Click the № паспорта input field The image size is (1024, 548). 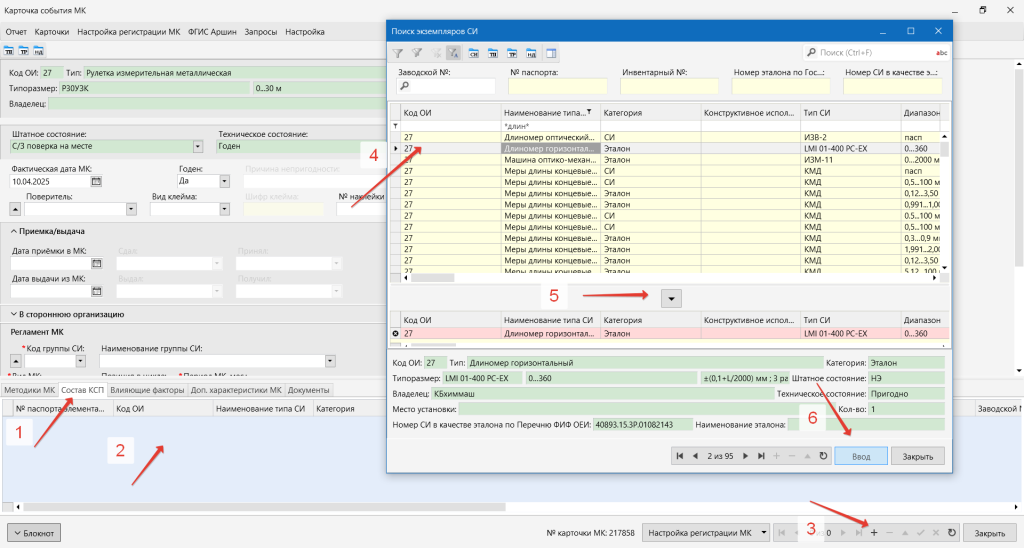point(558,86)
